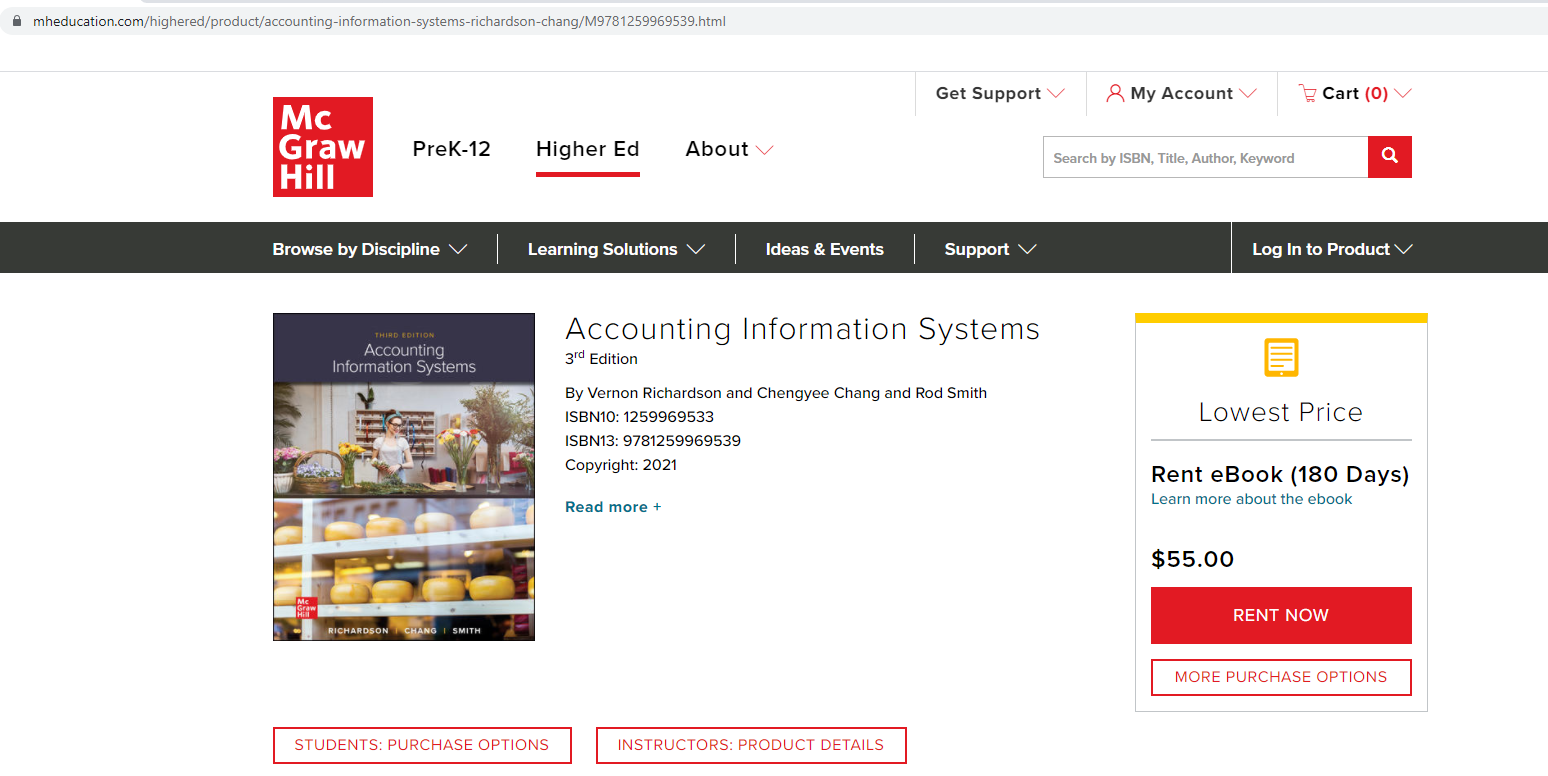Click the Accounting Information Systems cover thumbnail
This screenshot has width=1548, height=776.
coord(403,476)
